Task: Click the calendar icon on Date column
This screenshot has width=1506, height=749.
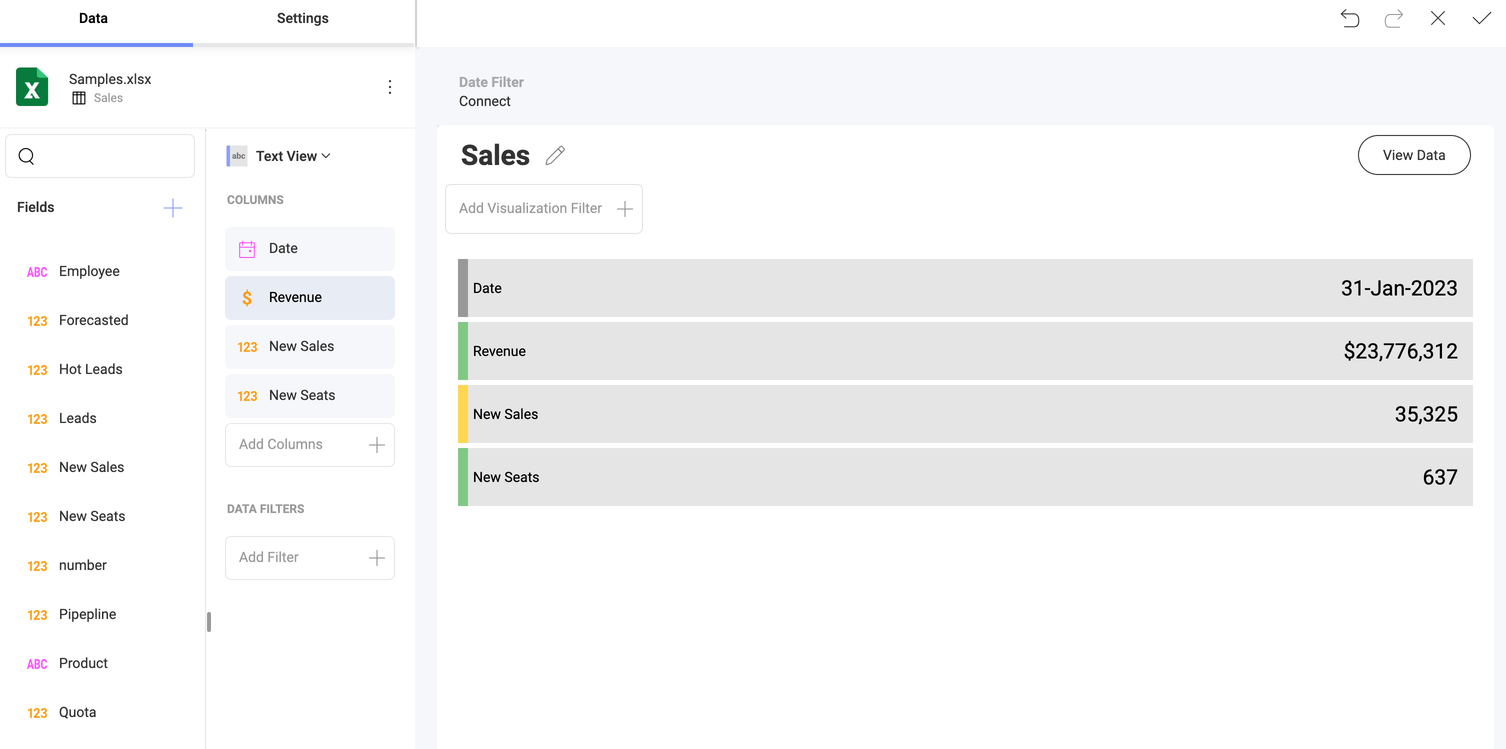Action: 247,249
